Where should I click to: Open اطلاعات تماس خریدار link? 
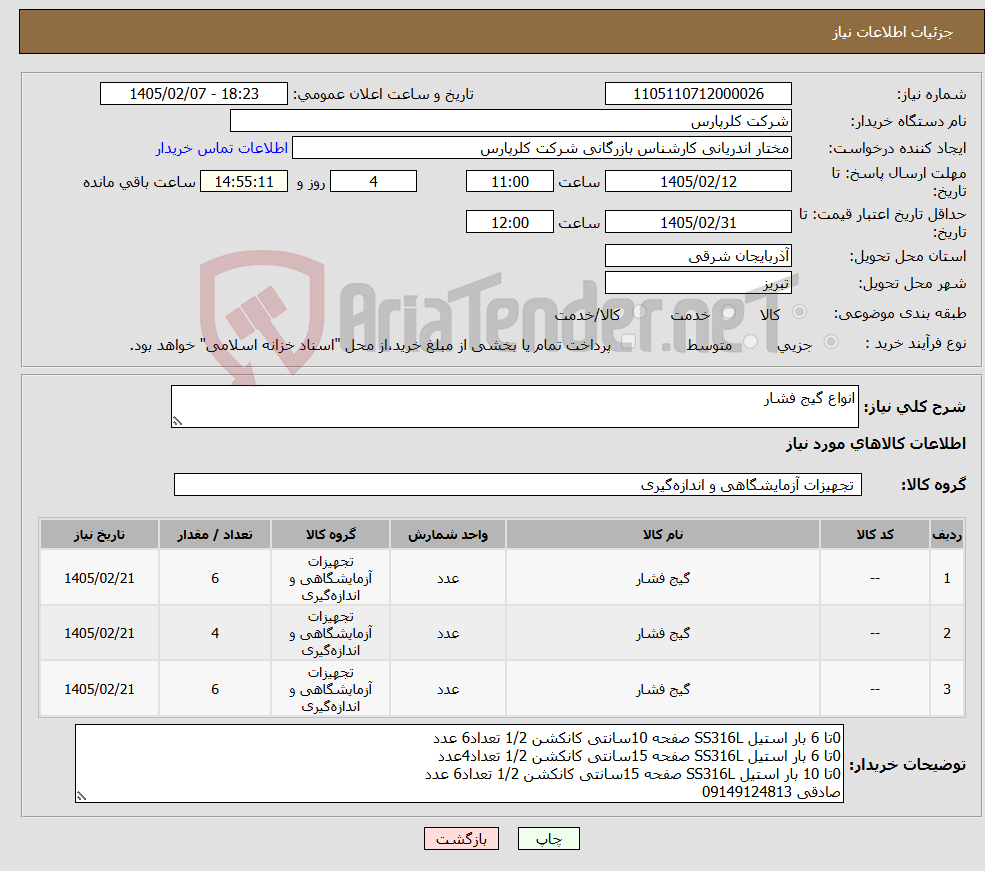(x=222, y=148)
